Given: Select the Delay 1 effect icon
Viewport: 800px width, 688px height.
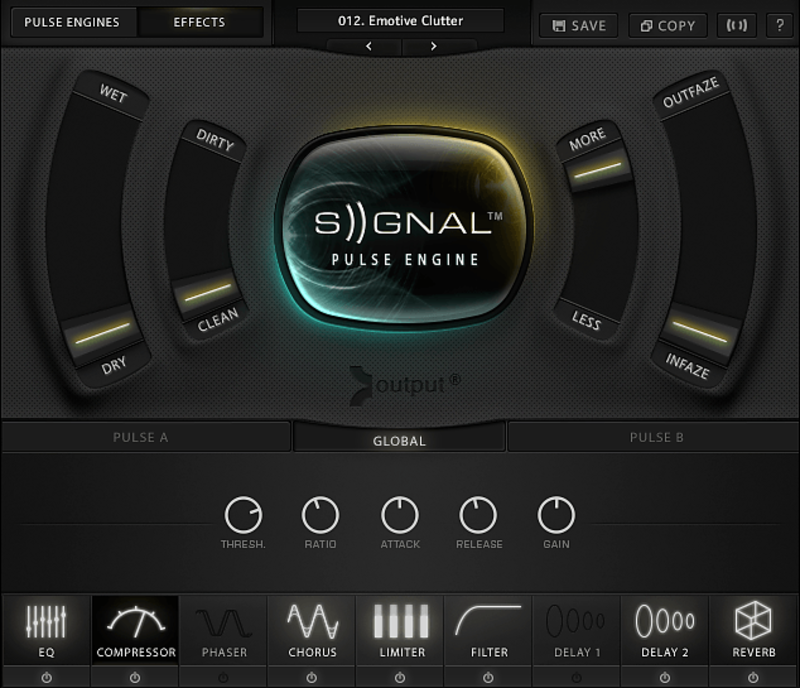Looking at the screenshot, I should tap(577, 621).
